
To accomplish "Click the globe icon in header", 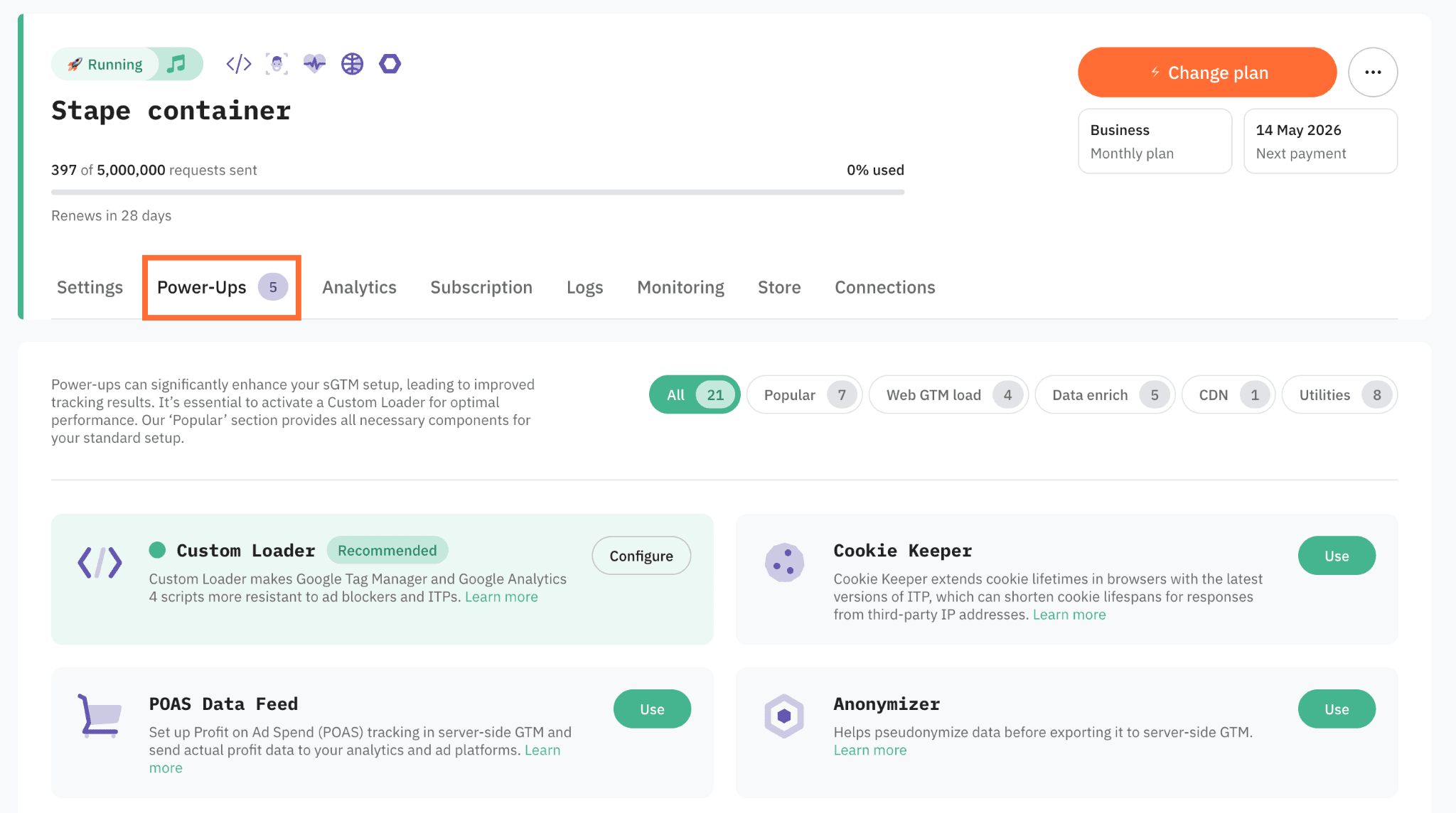I will pos(352,64).
